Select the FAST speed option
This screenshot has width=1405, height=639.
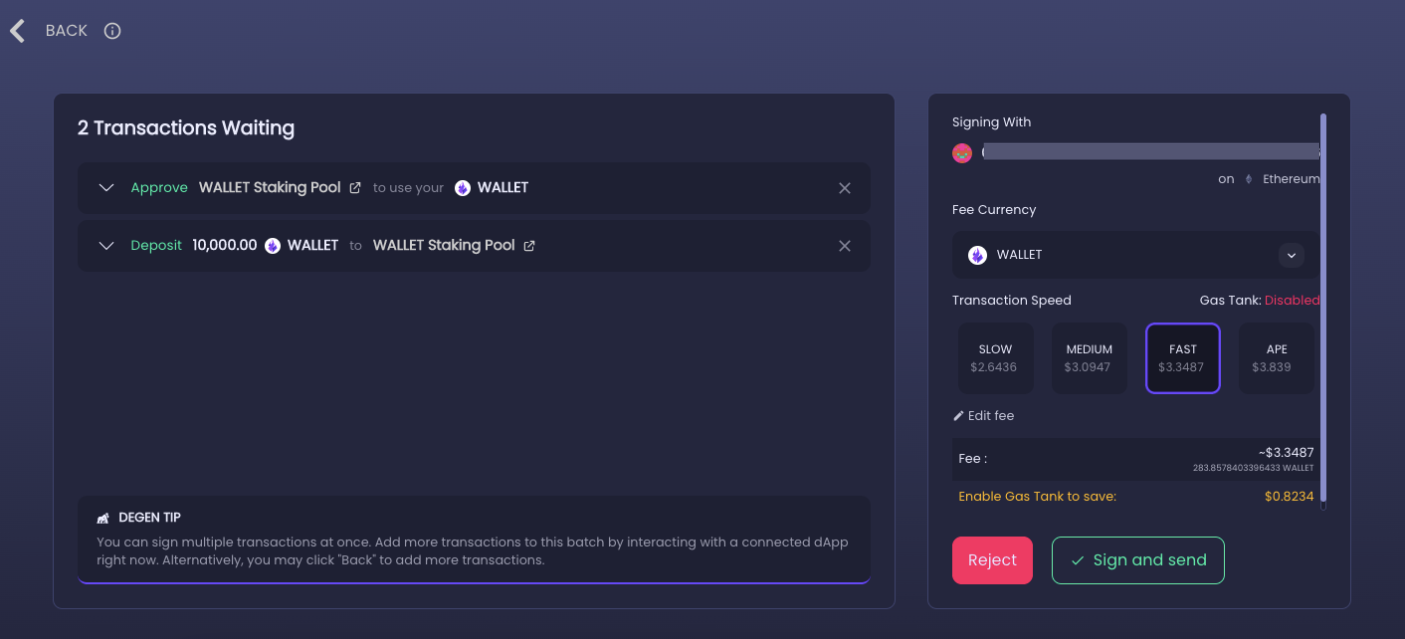(x=1183, y=358)
